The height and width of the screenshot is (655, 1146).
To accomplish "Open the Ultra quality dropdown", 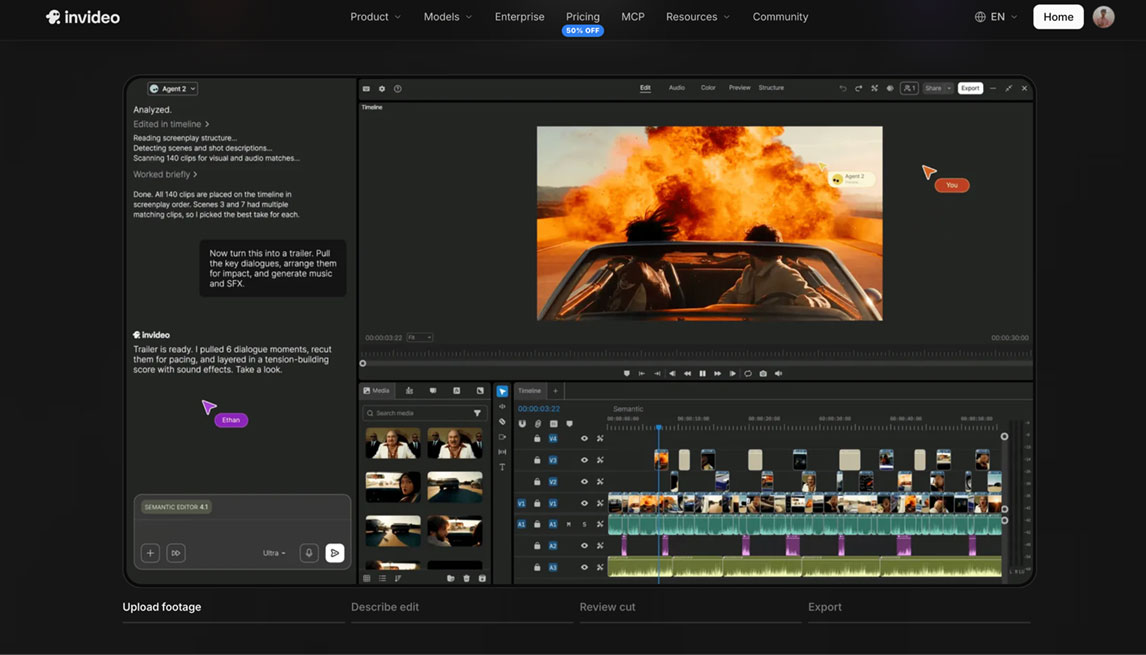I will point(274,553).
